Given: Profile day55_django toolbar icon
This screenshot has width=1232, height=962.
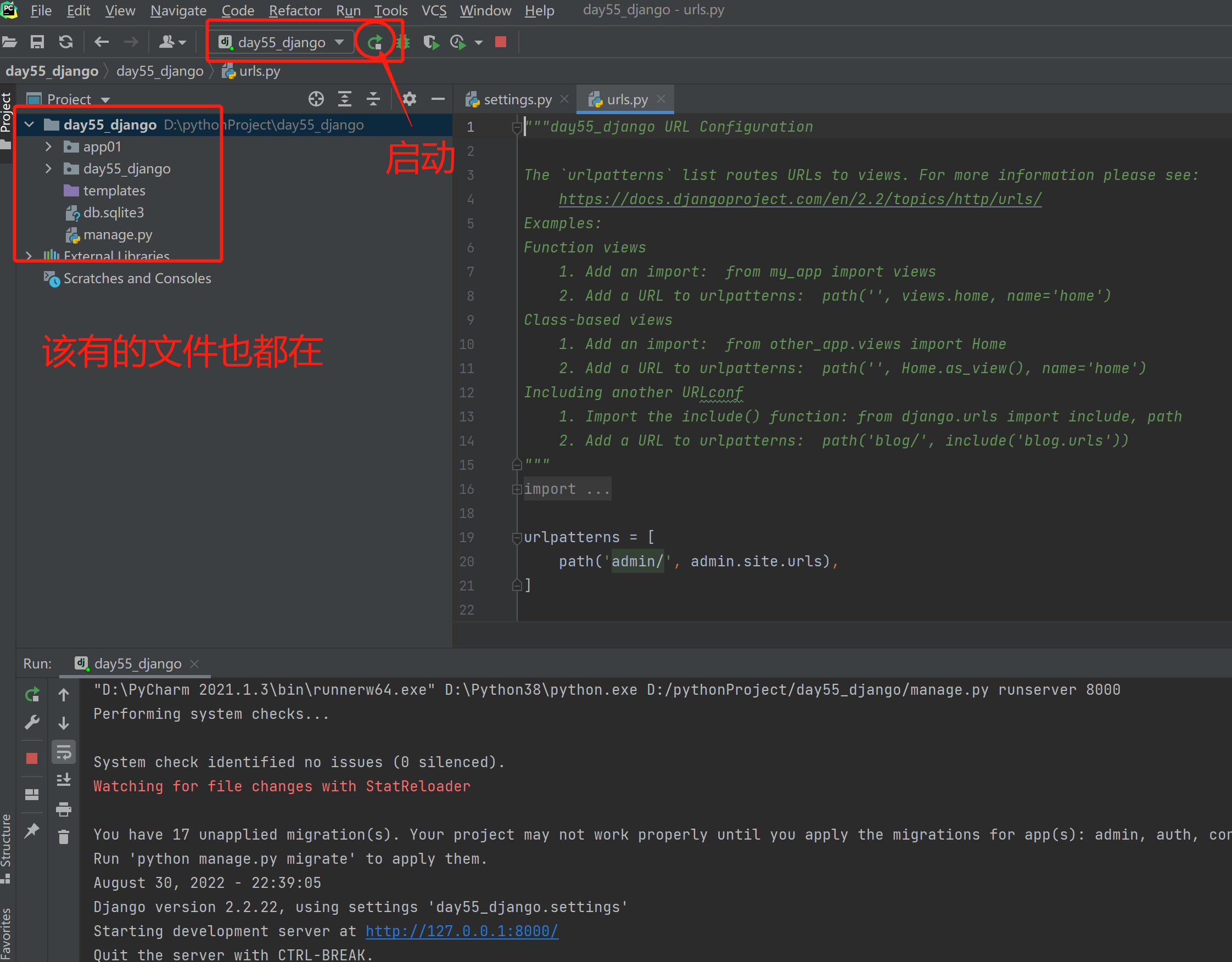Looking at the screenshot, I should click(458, 42).
